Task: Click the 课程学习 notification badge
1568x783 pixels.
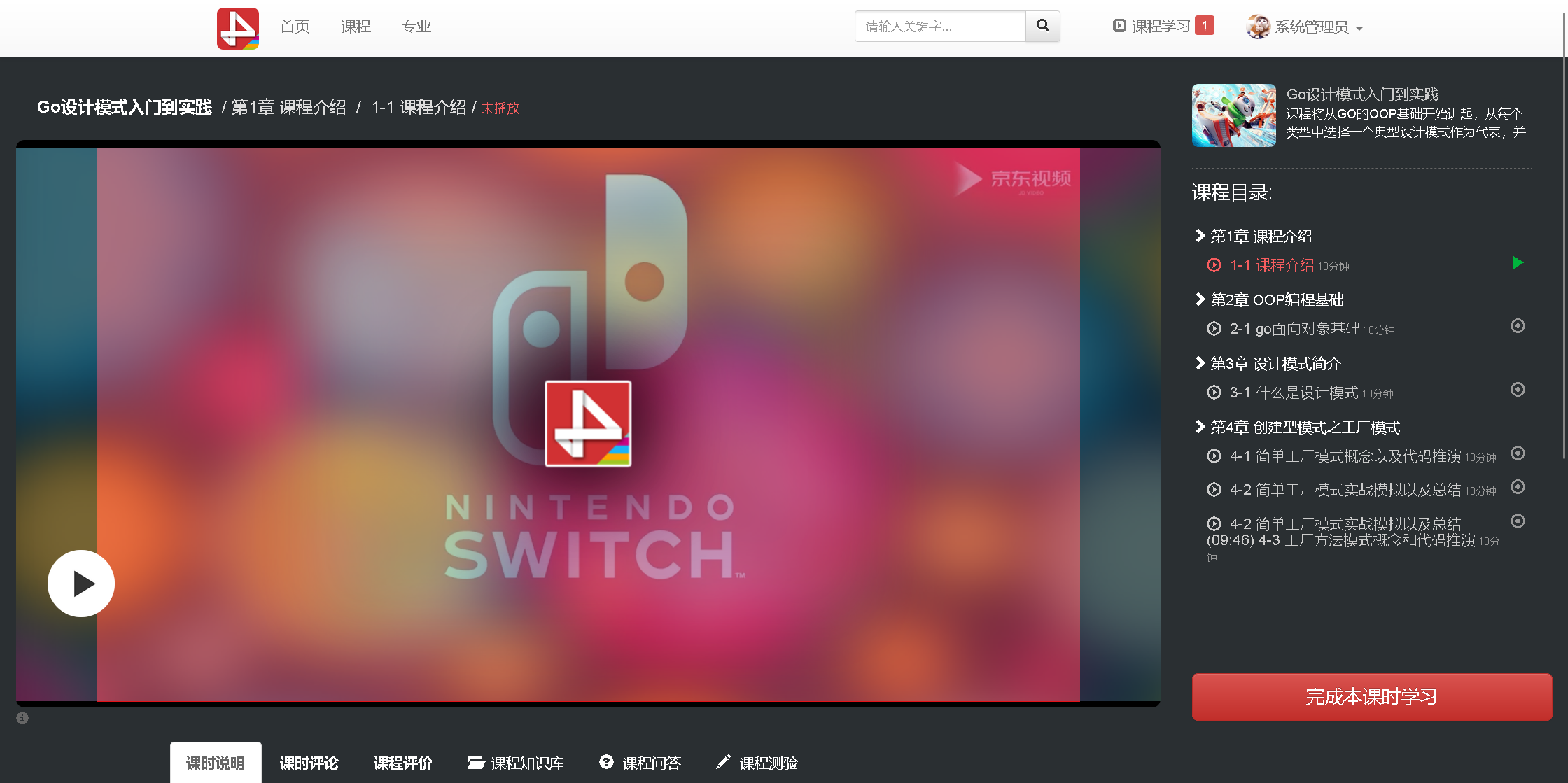Action: tap(1204, 26)
